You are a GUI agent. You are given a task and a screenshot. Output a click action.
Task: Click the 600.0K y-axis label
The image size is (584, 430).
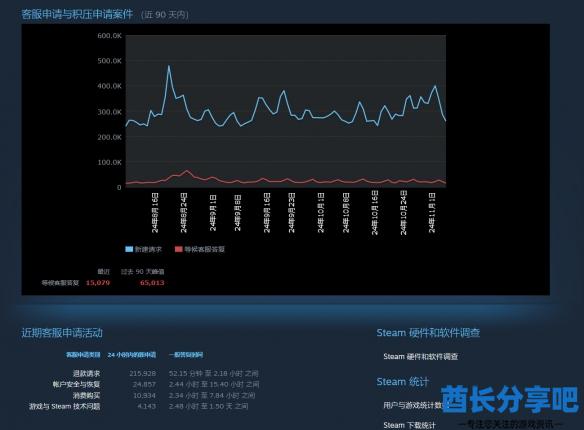(110, 36)
